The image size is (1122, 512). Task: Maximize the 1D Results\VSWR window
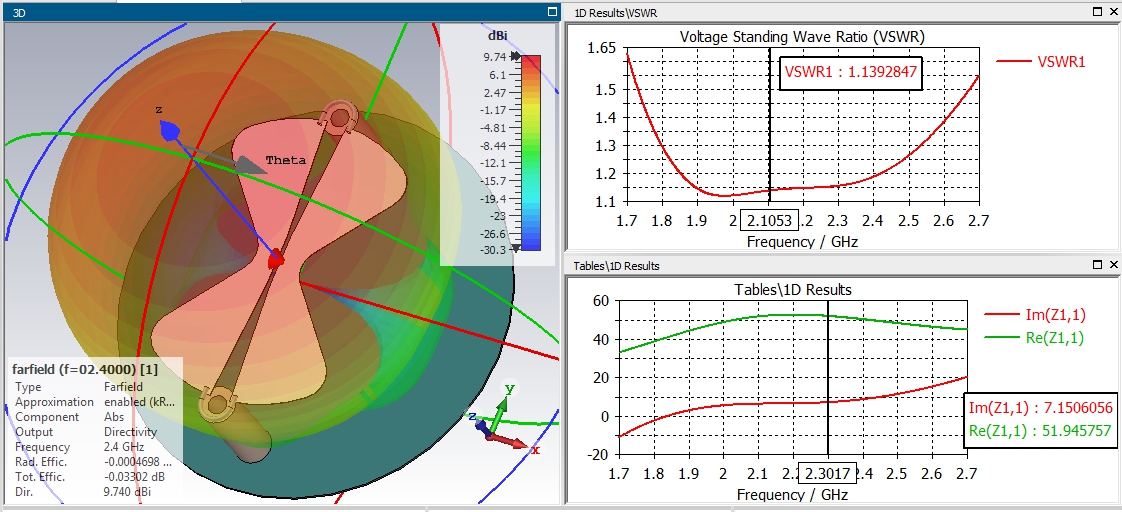tap(1098, 12)
